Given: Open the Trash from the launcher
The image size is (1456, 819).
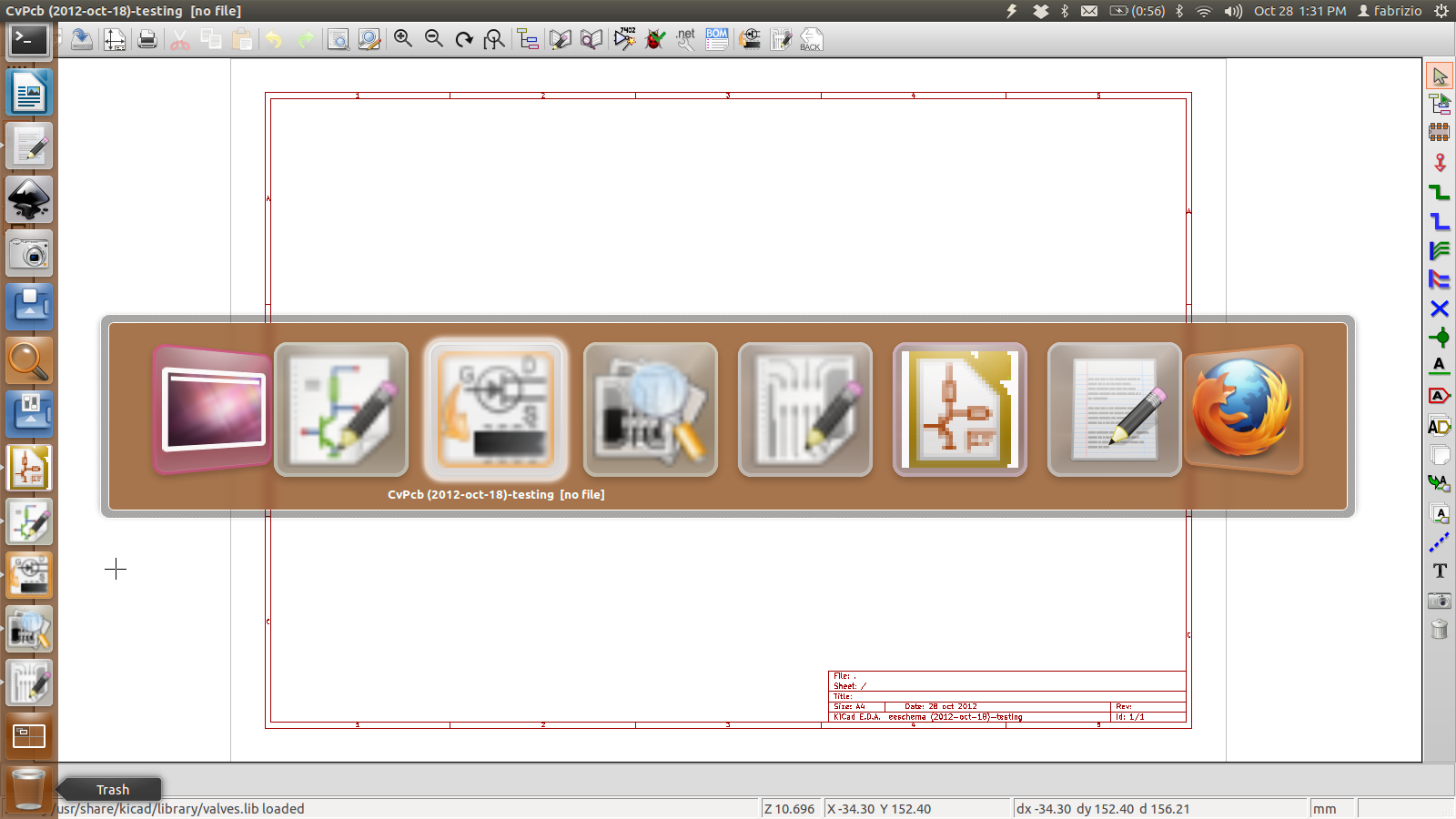Looking at the screenshot, I should pyautogui.click(x=29, y=788).
